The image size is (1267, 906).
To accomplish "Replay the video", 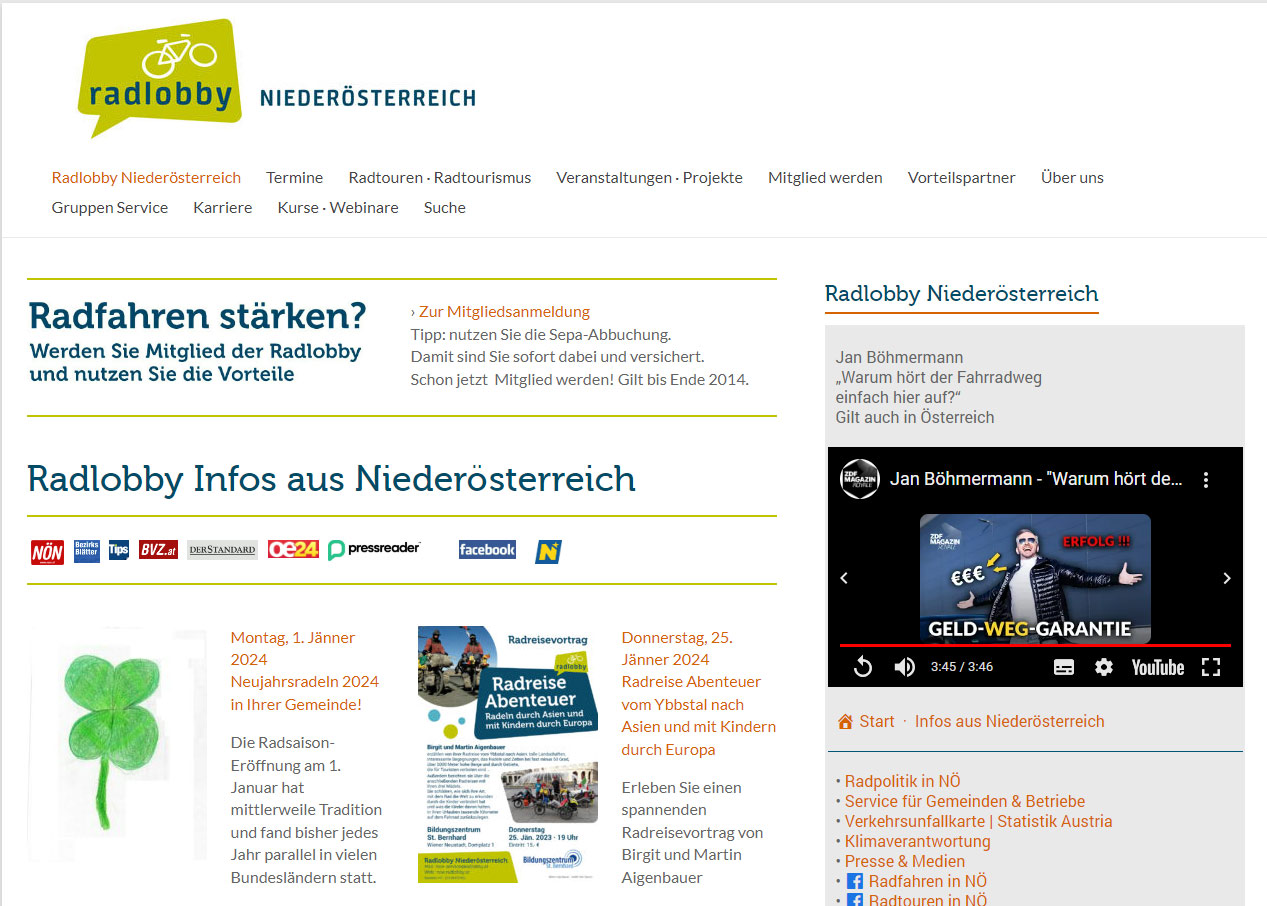I will 863,667.
